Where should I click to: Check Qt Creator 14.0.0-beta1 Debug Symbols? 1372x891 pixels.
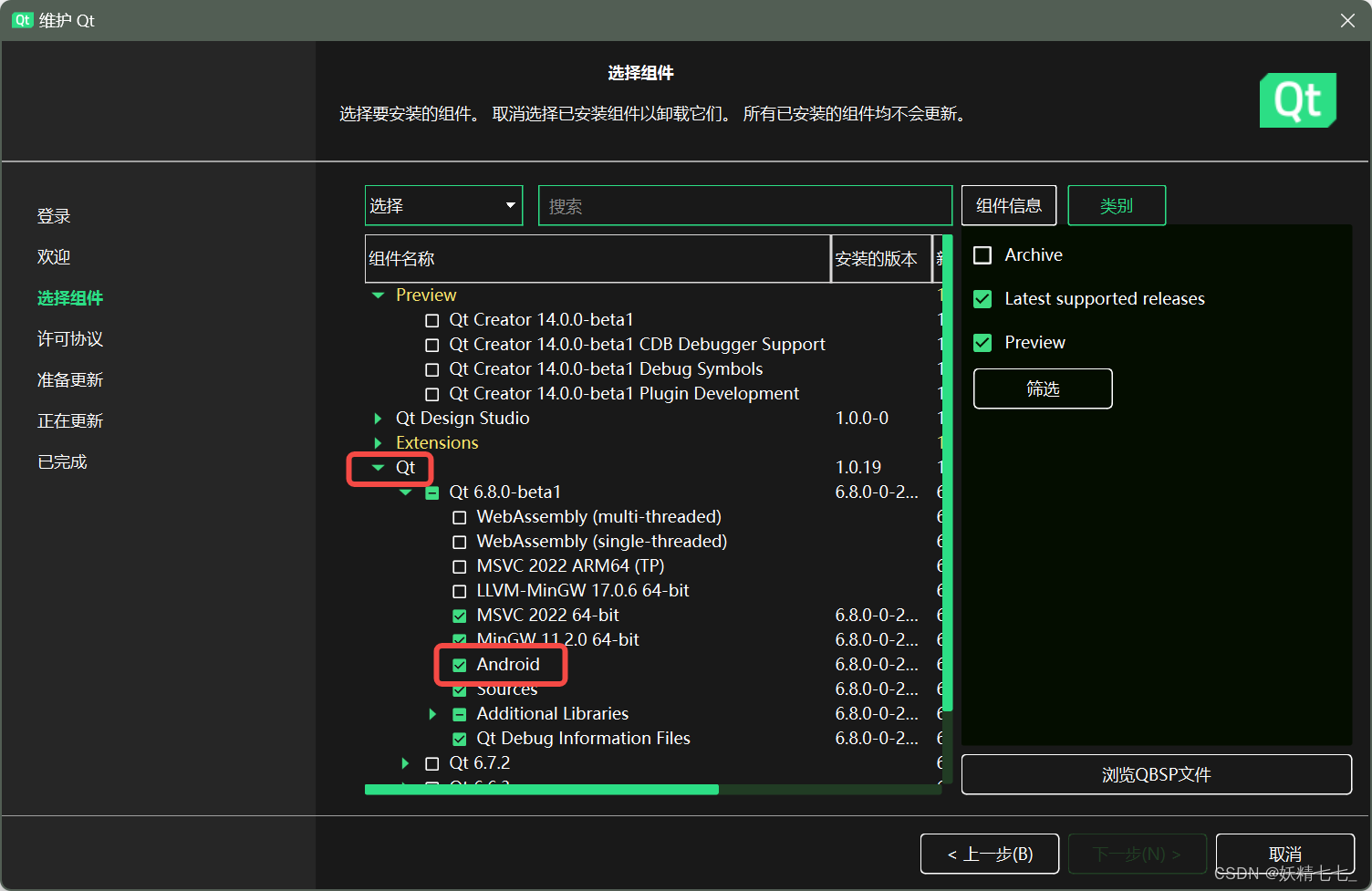[432, 370]
